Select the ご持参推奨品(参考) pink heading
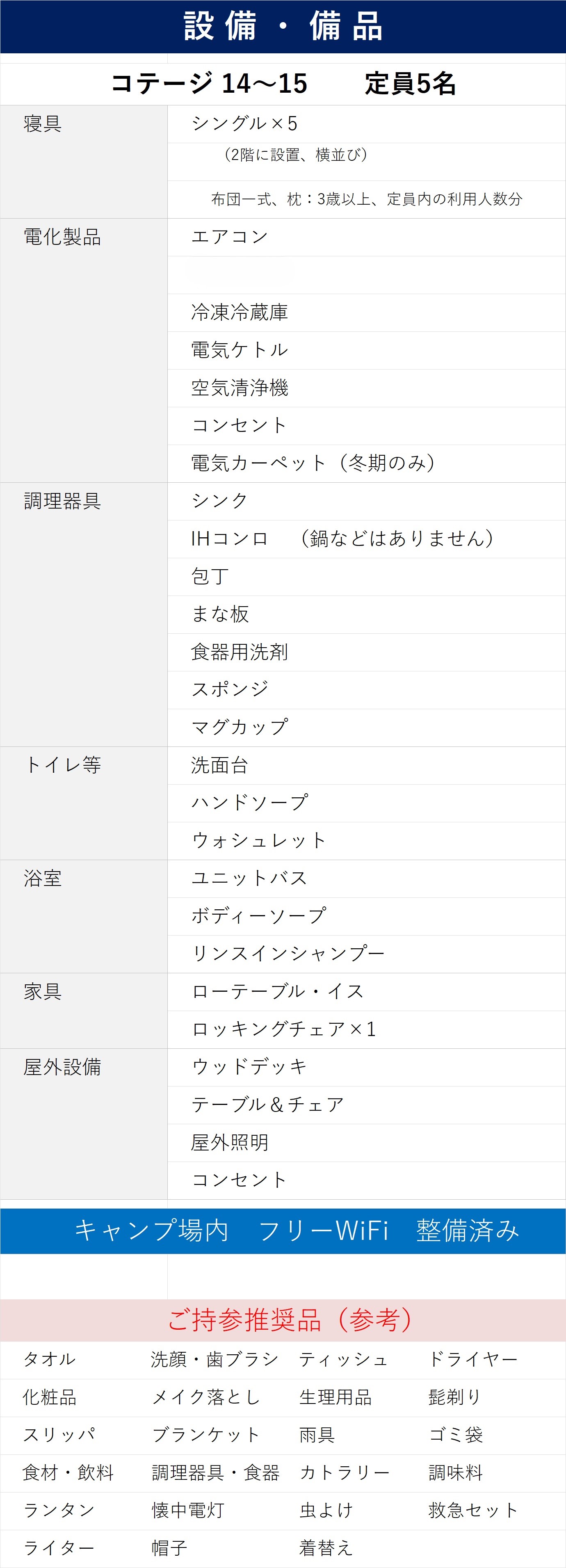 click(283, 1320)
